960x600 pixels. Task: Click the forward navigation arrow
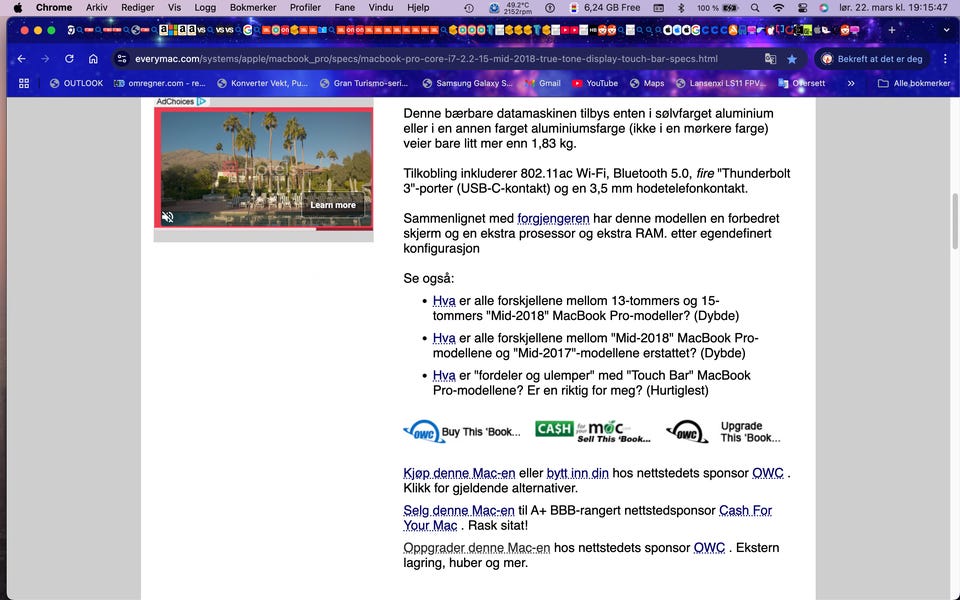click(45, 59)
